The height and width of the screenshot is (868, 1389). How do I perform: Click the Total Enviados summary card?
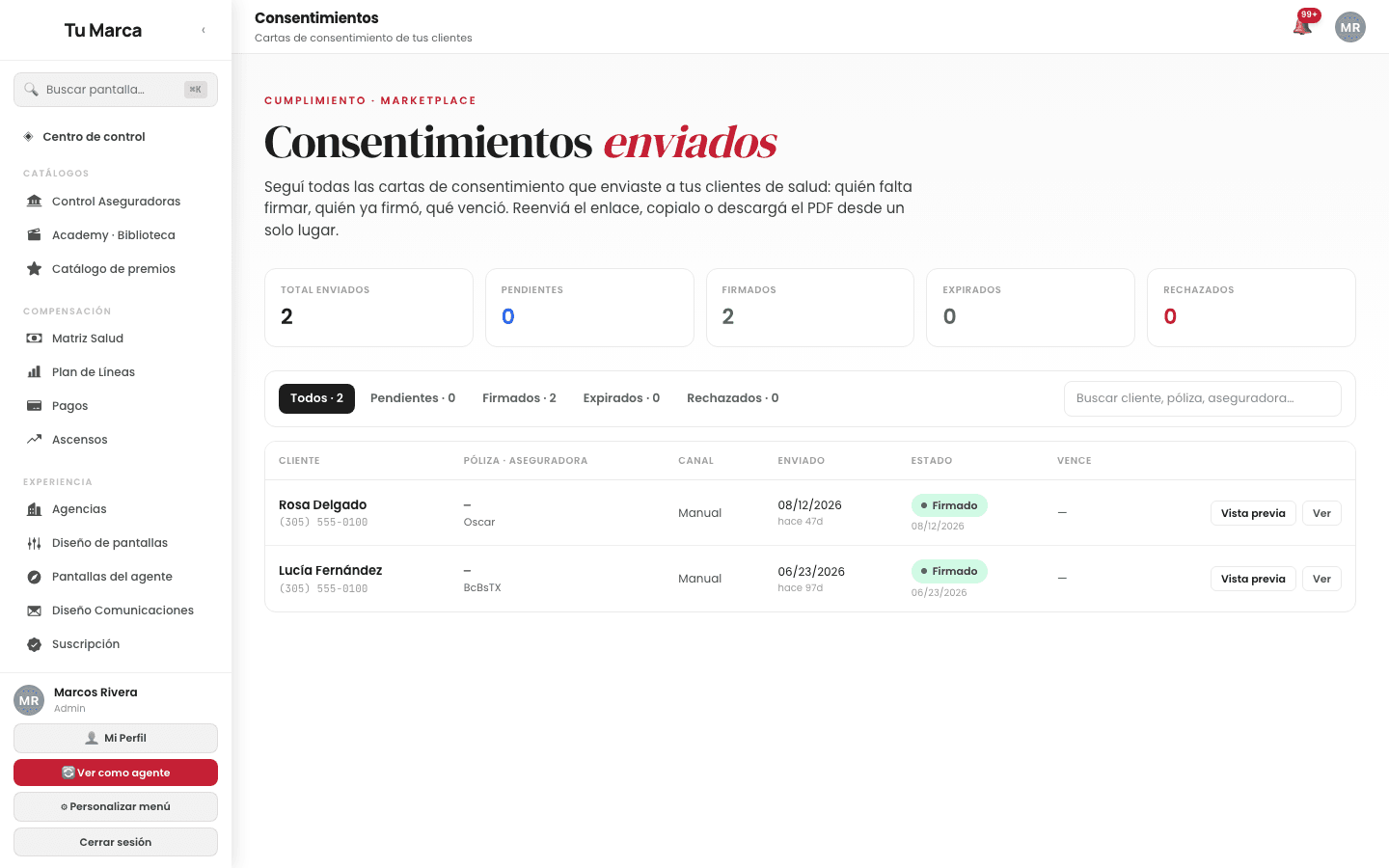[368, 308]
